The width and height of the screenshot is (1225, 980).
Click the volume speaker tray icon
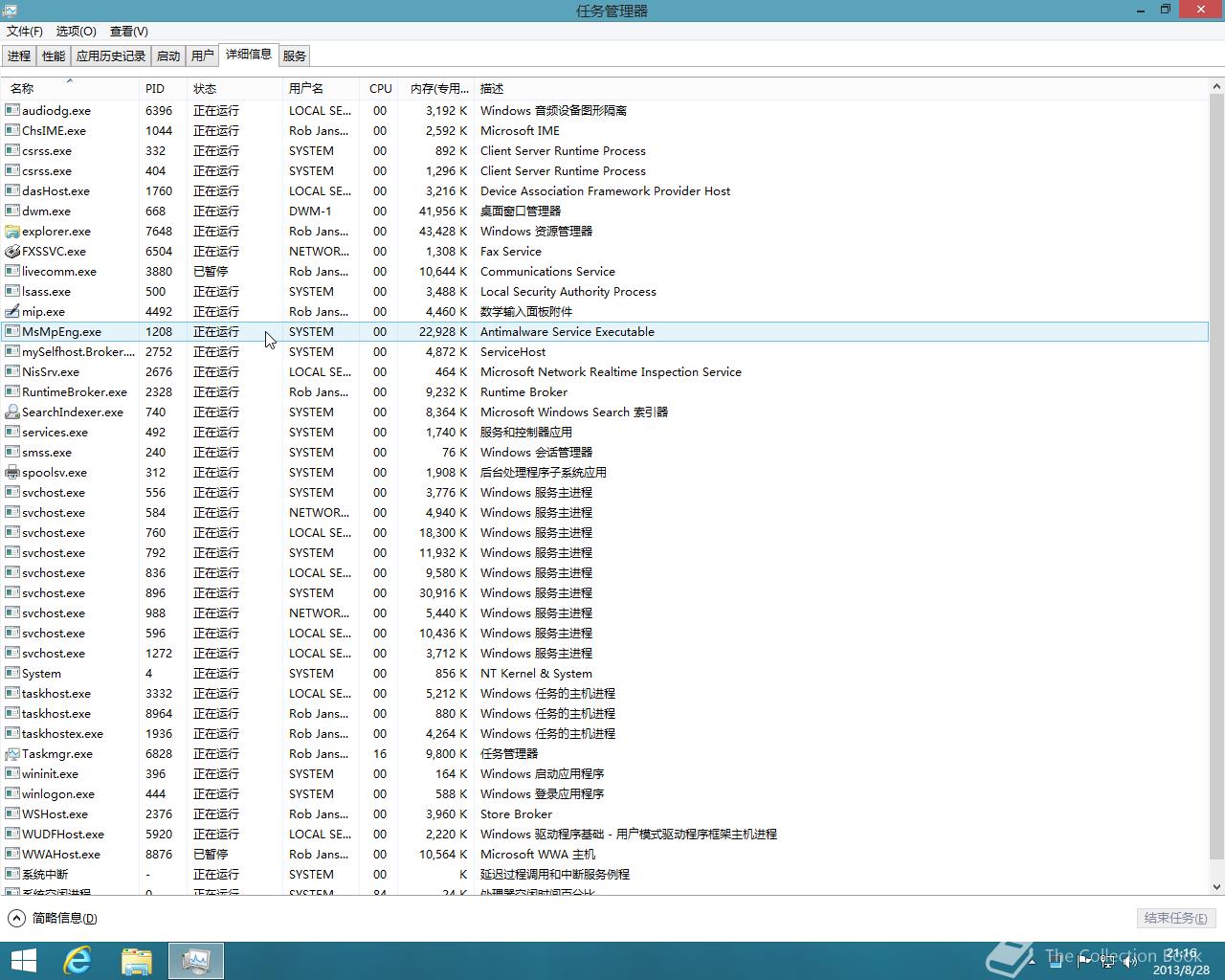(x=1129, y=962)
